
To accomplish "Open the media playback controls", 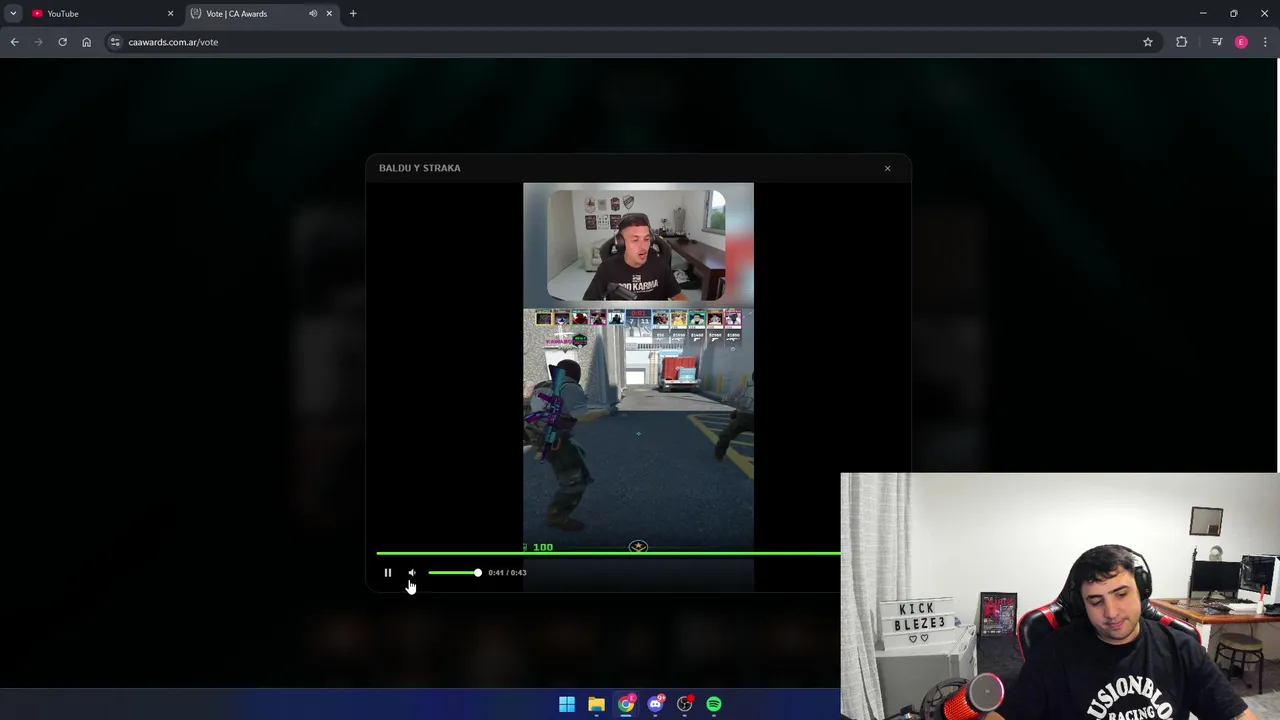I will pos(1217,42).
